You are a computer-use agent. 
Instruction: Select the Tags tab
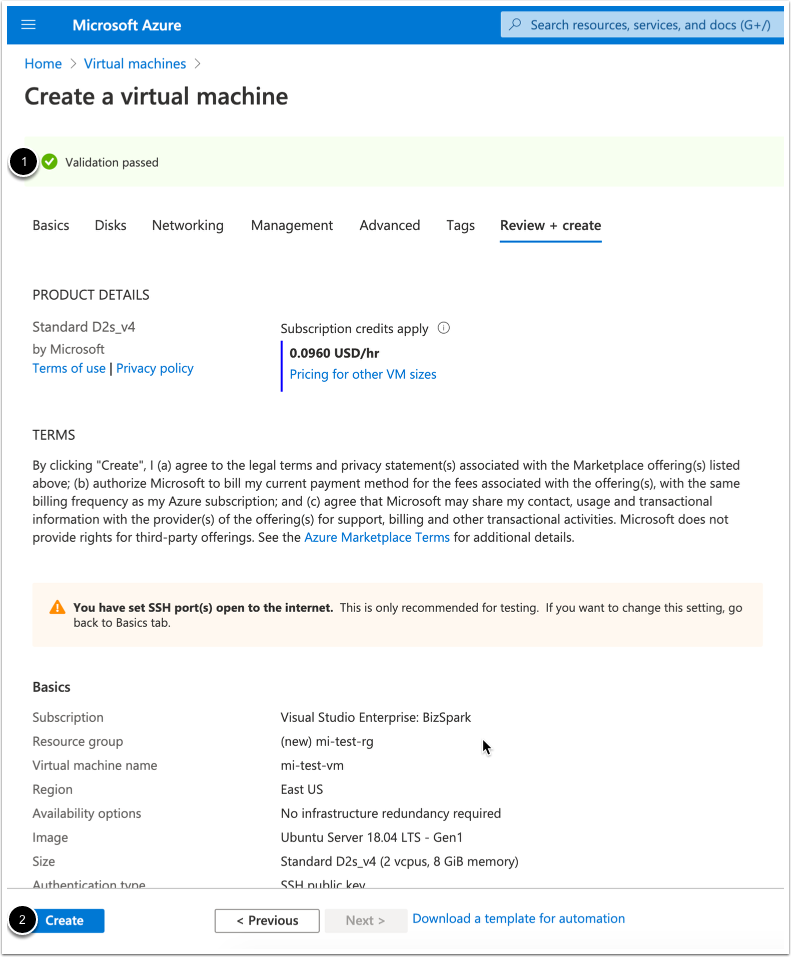coord(460,225)
